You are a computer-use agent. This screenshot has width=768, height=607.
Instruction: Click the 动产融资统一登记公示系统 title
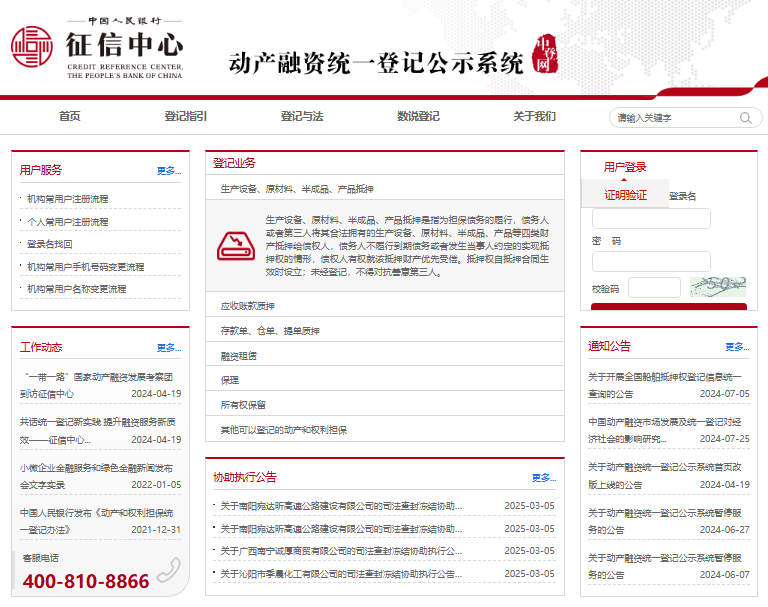pyautogui.click(x=376, y=63)
